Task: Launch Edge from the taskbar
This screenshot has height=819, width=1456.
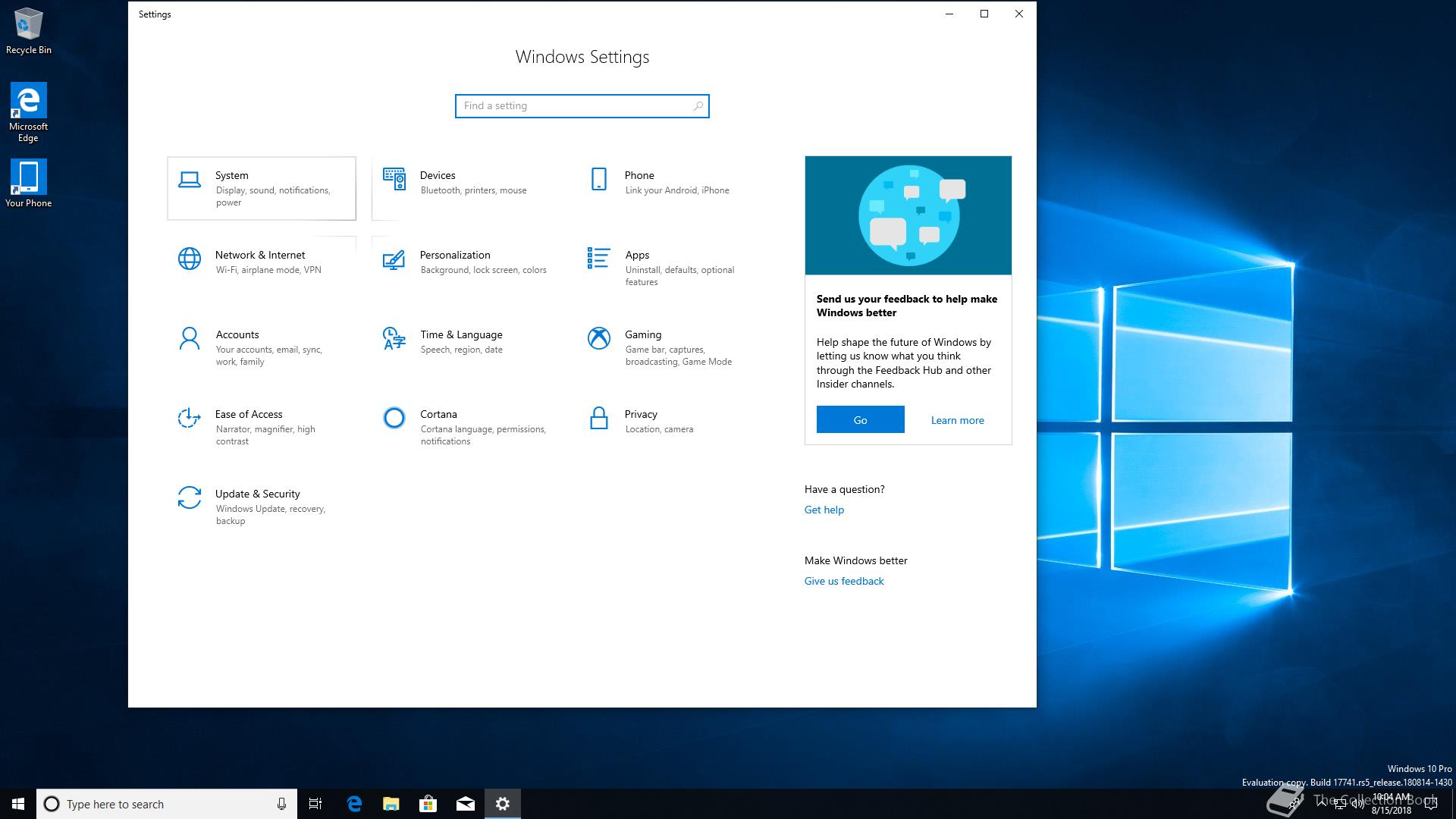Action: coord(354,804)
